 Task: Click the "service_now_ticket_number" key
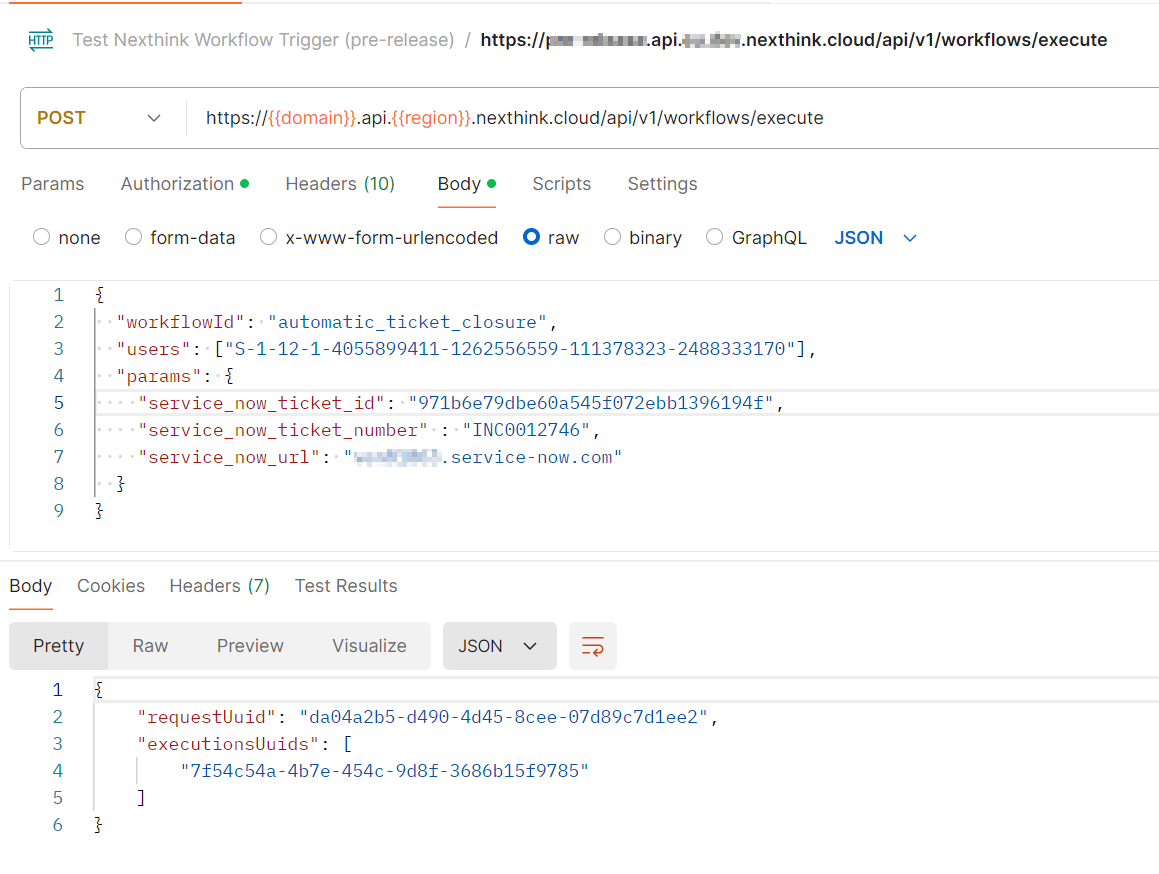click(x=283, y=430)
